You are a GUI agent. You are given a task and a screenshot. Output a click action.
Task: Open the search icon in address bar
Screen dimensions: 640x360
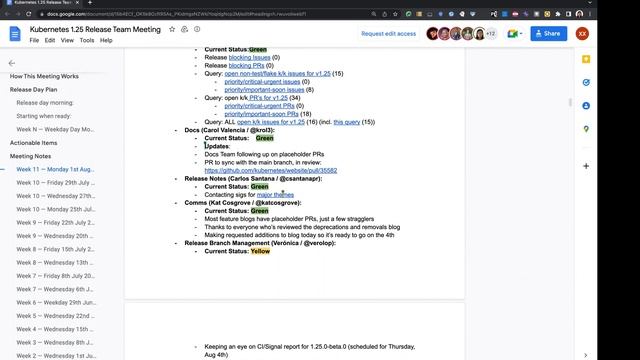(374, 14)
